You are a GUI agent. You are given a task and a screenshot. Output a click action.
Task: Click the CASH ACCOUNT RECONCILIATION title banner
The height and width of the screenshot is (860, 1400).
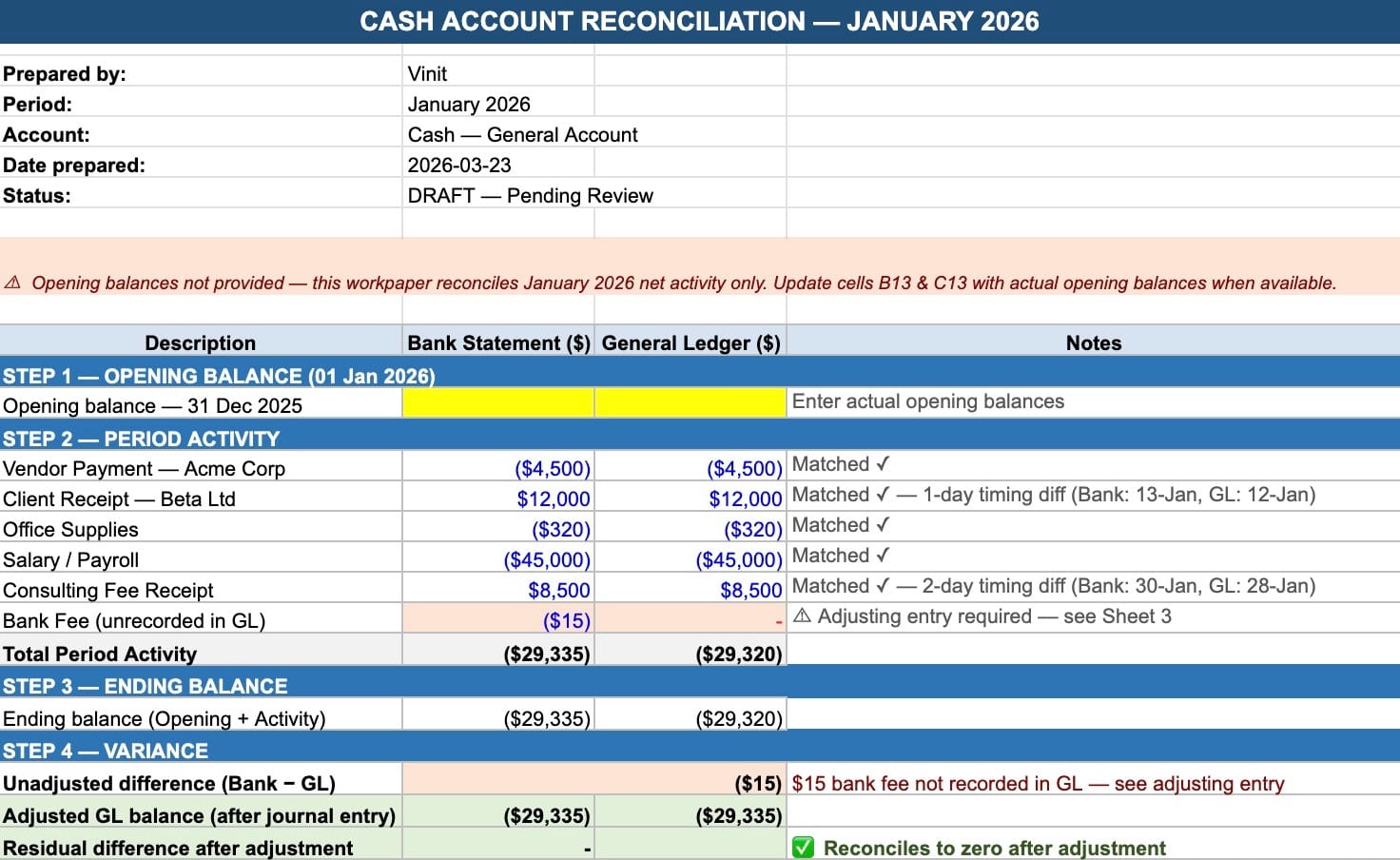point(700,21)
